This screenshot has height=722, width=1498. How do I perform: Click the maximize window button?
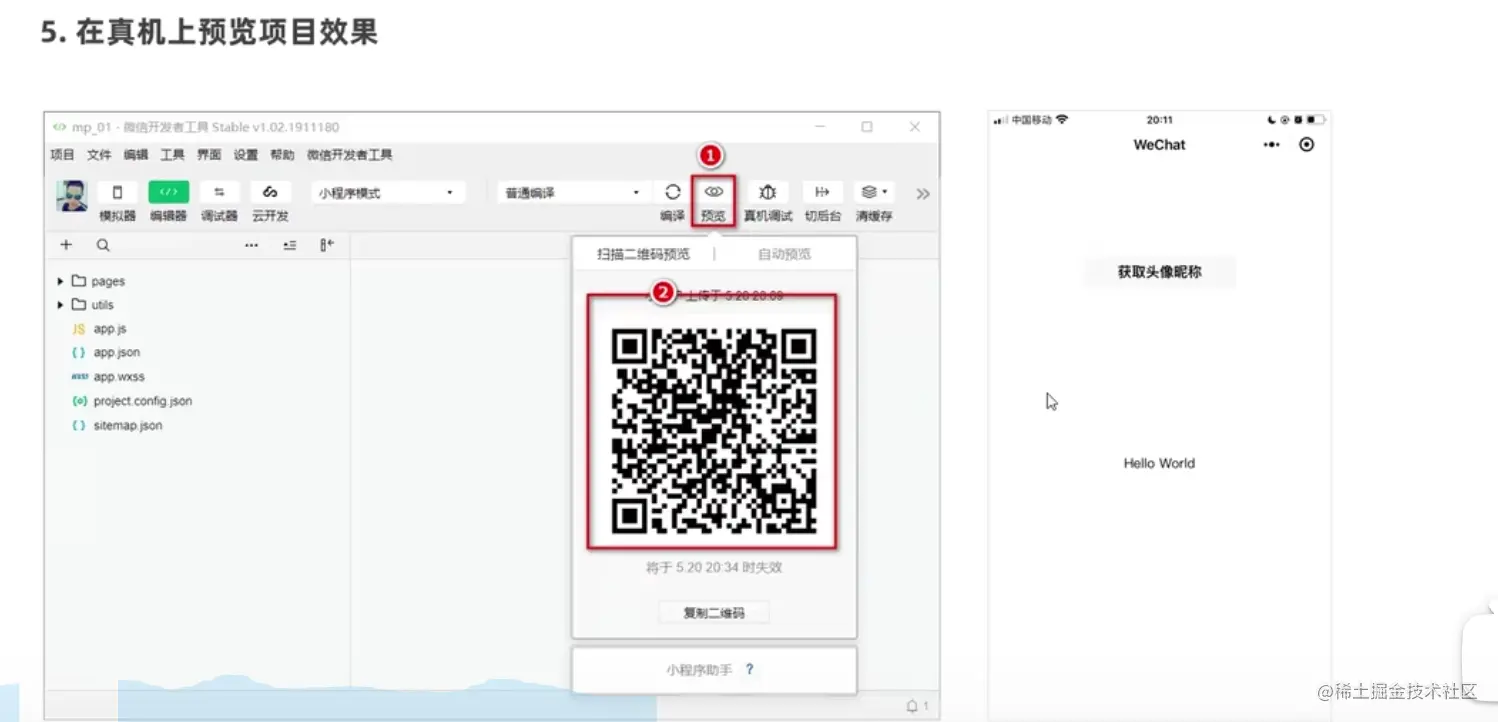[x=867, y=127]
